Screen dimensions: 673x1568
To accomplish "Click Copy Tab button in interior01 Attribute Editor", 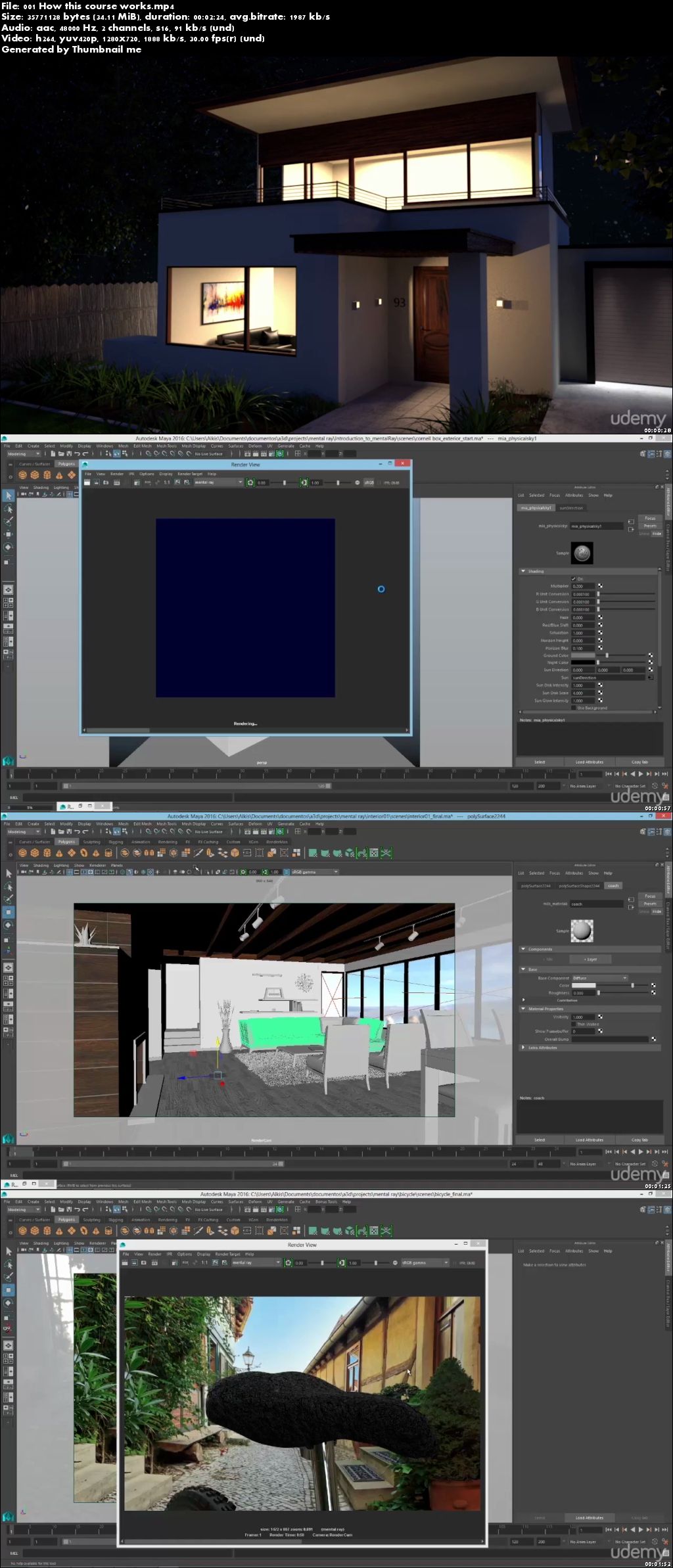I will point(639,1140).
